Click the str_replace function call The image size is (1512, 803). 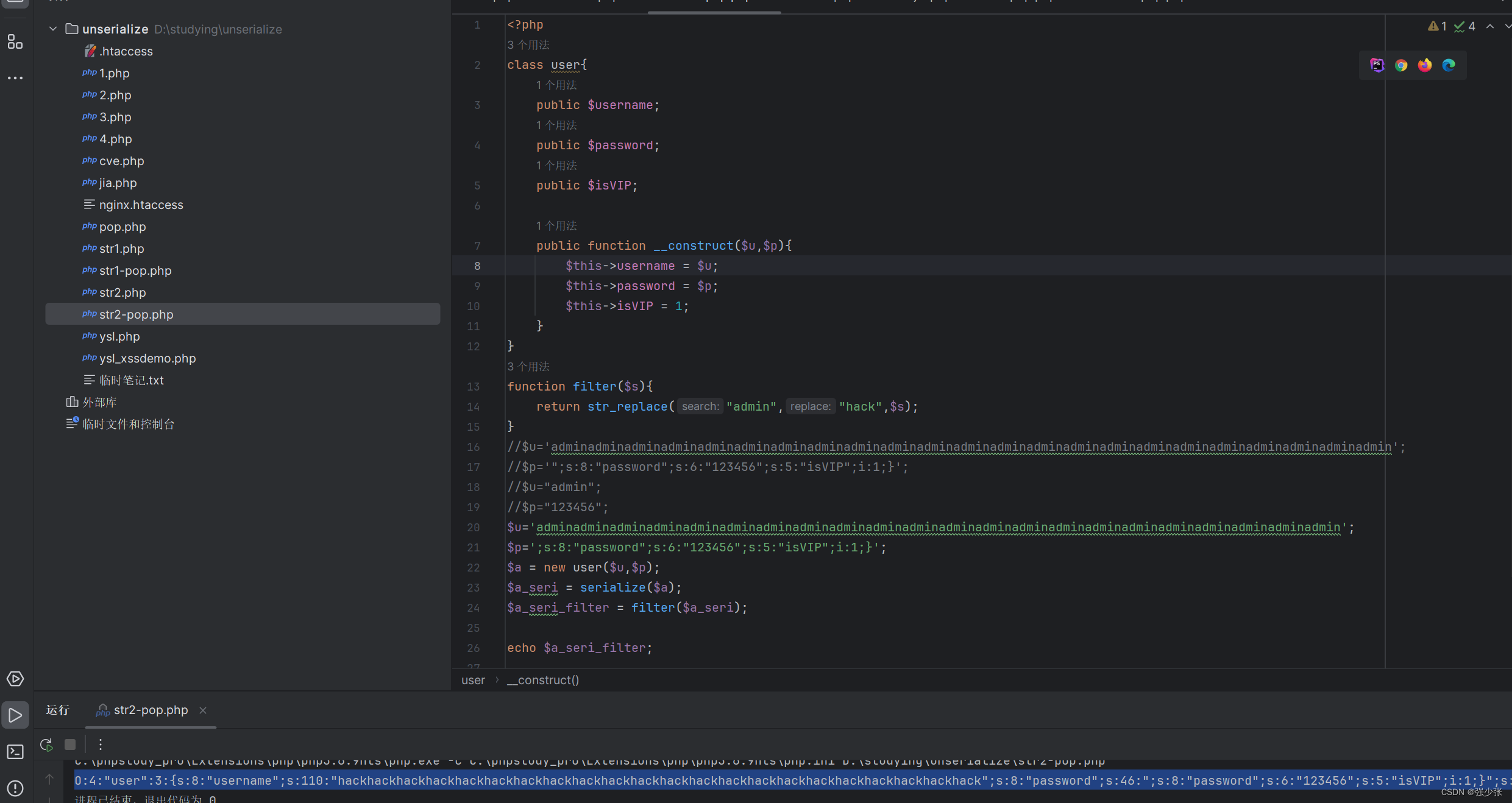(627, 407)
